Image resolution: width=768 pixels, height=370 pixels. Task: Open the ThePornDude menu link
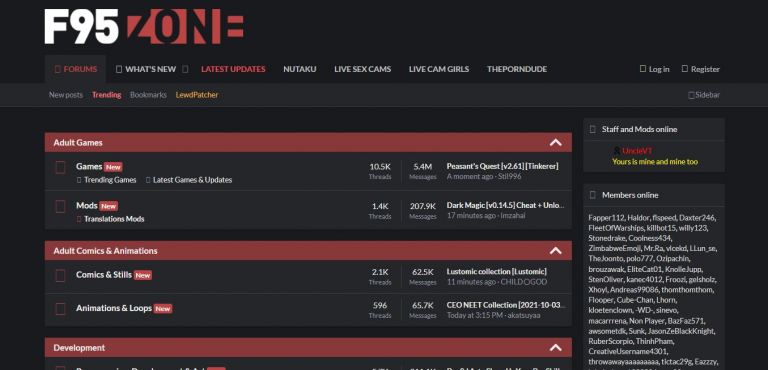(x=517, y=69)
